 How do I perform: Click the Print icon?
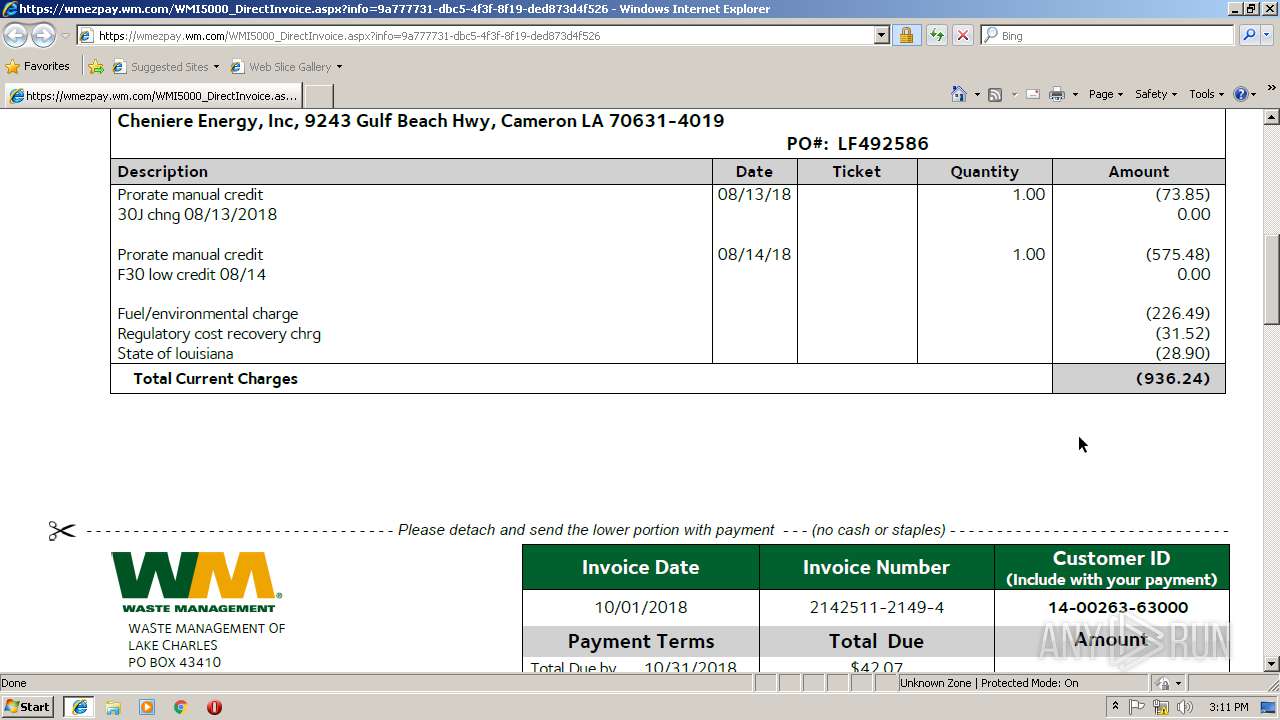(x=1057, y=94)
